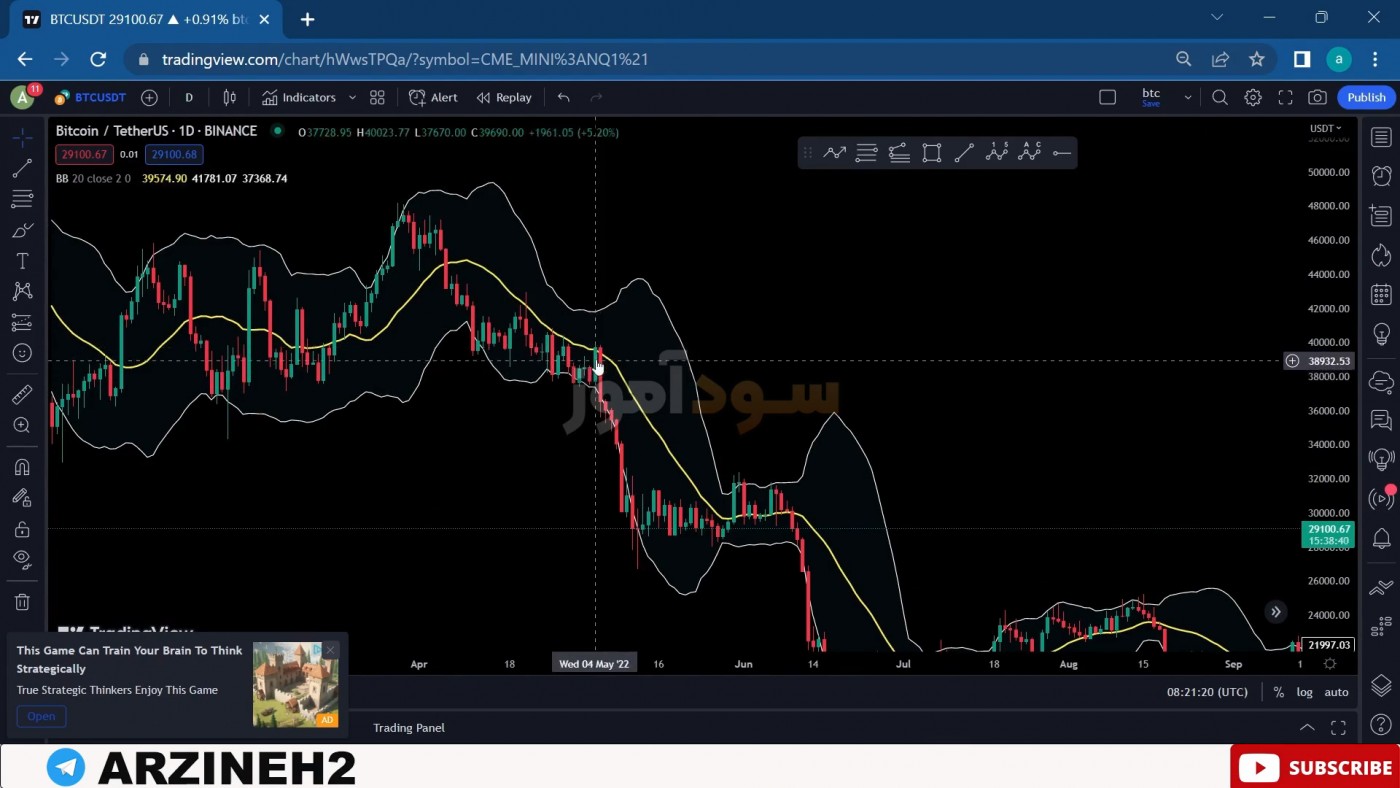This screenshot has height=788, width=1400.
Task: Expand the Chrome tab search chevron
Action: pos(1217,17)
